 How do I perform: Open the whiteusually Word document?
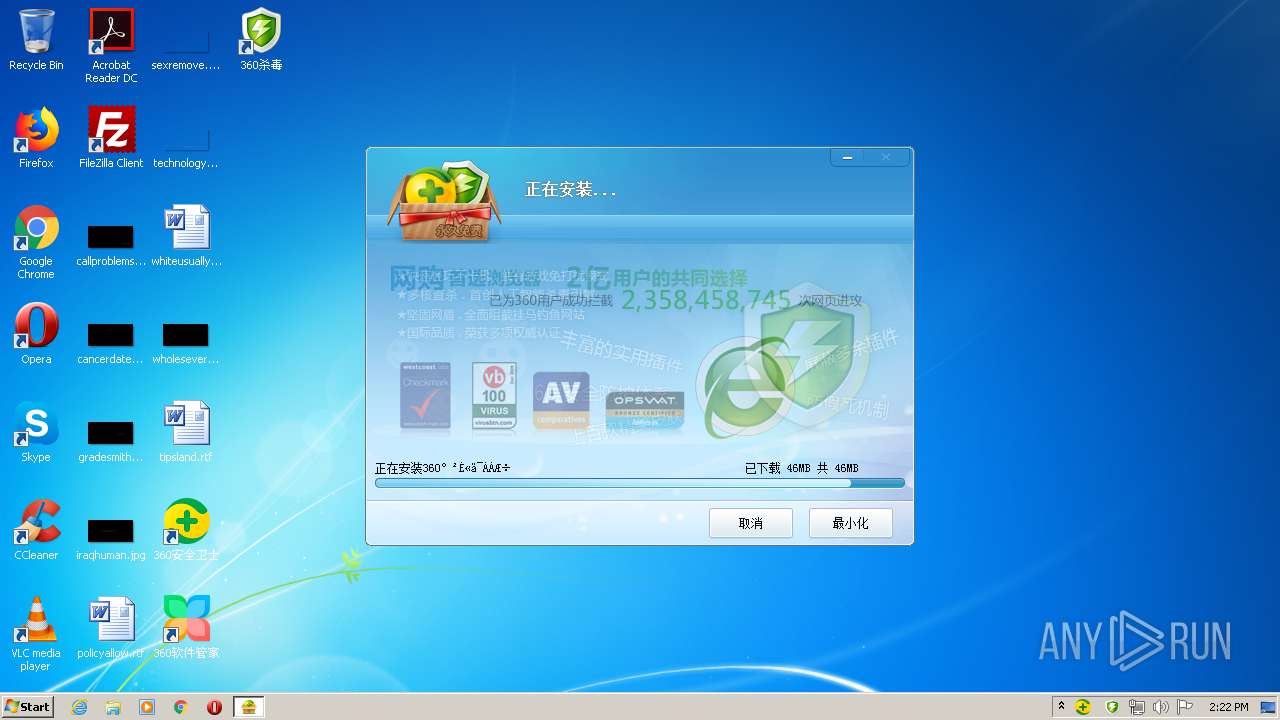(187, 236)
